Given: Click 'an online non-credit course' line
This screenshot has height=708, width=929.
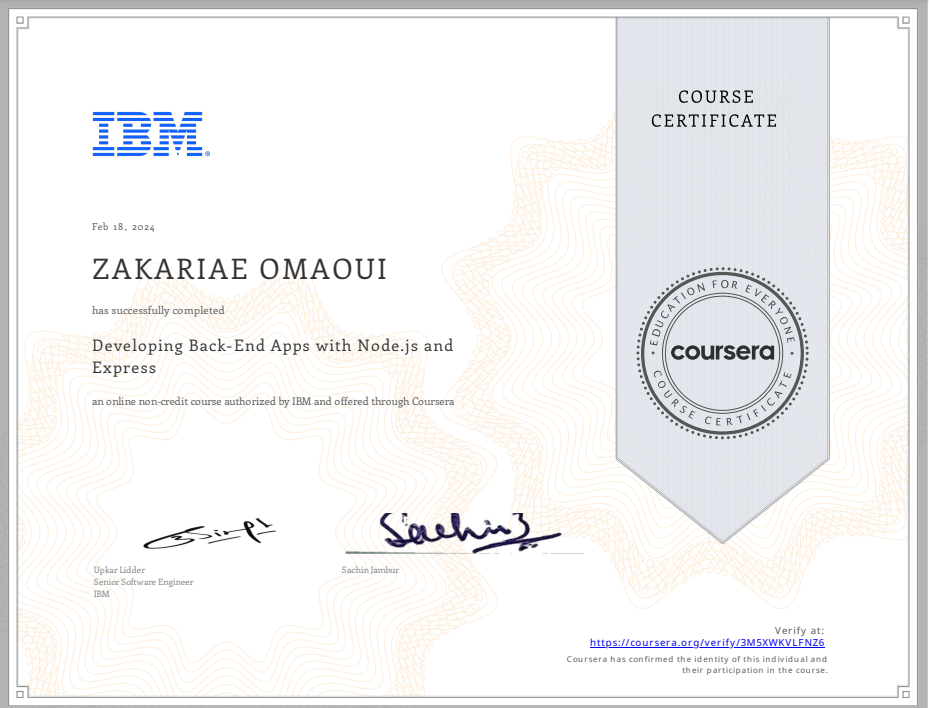Looking at the screenshot, I should tap(273, 402).
